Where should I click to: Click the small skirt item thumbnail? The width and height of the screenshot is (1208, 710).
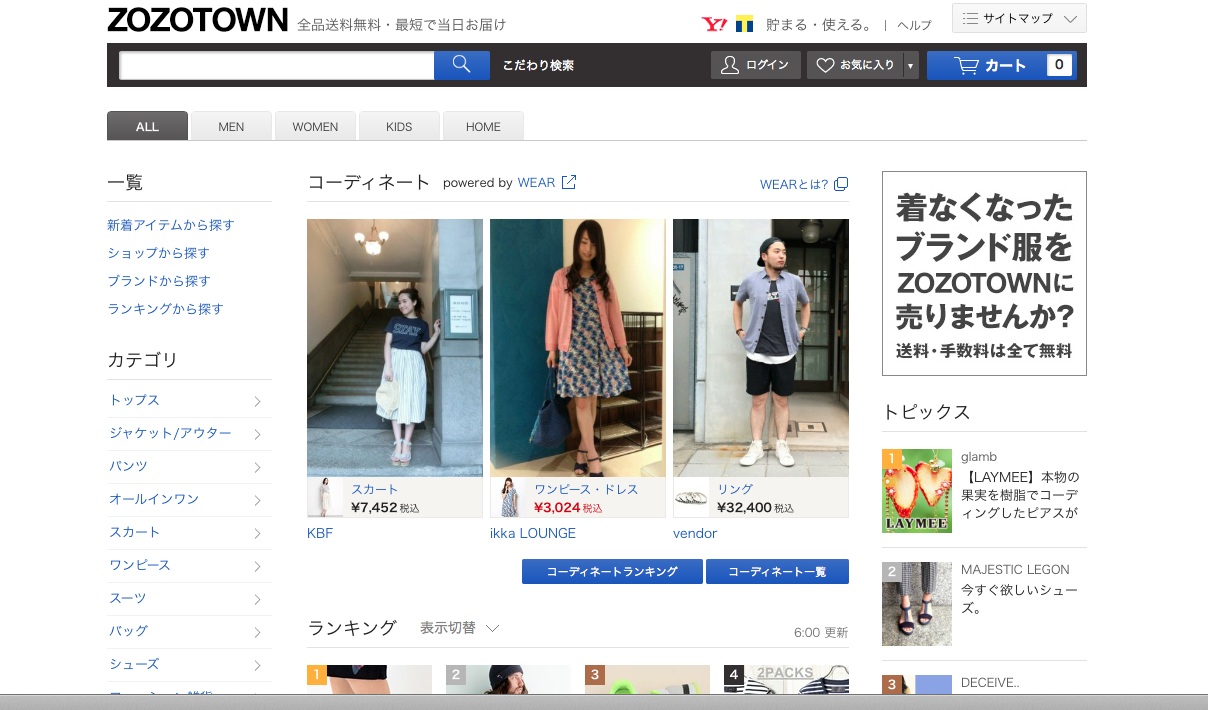[x=325, y=497]
